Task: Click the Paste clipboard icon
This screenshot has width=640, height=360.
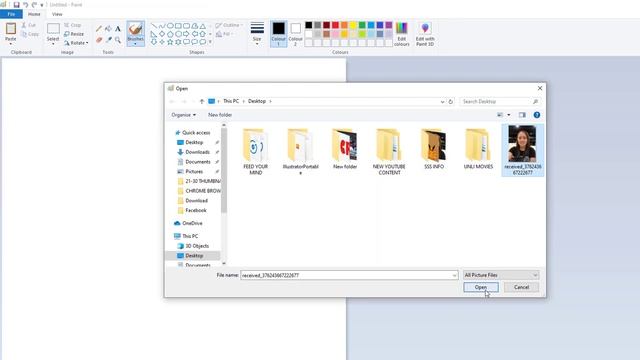Action: pyautogui.click(x=11, y=29)
